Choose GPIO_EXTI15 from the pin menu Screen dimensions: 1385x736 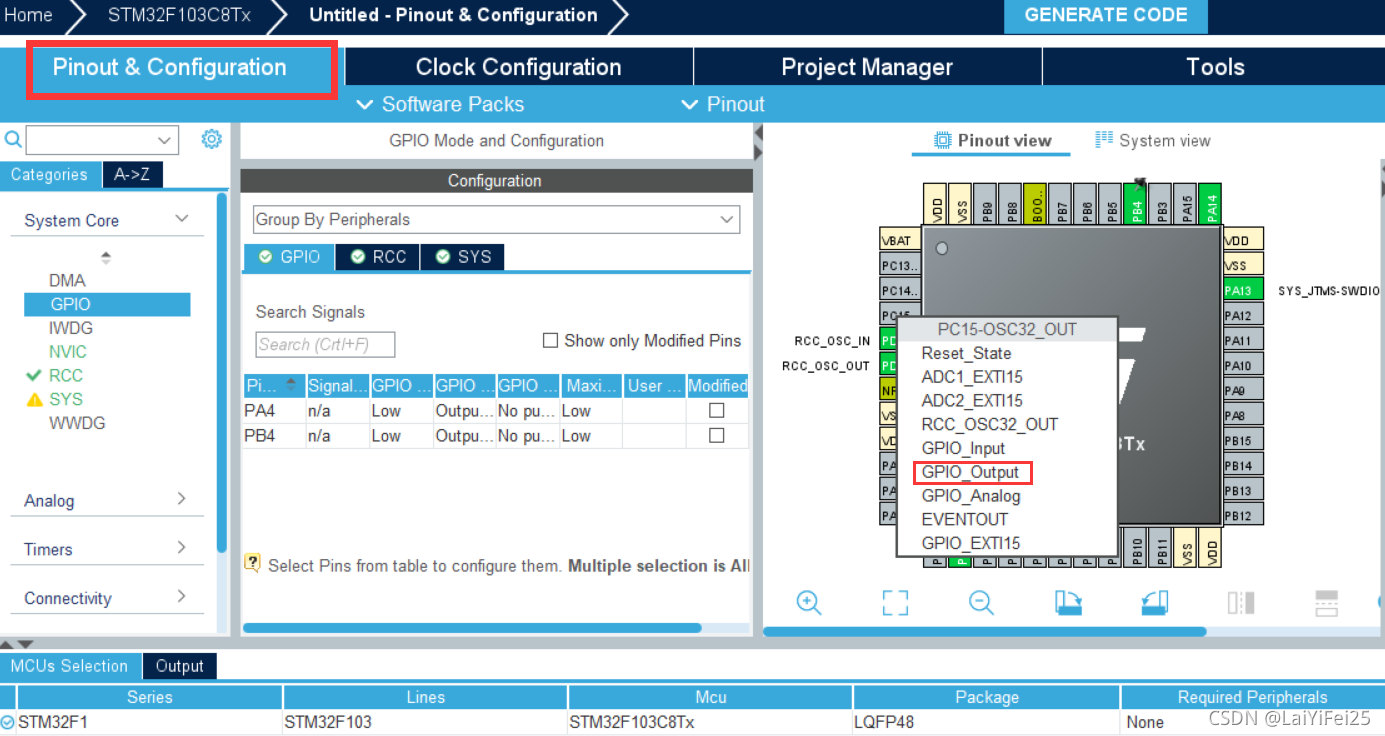pos(971,543)
